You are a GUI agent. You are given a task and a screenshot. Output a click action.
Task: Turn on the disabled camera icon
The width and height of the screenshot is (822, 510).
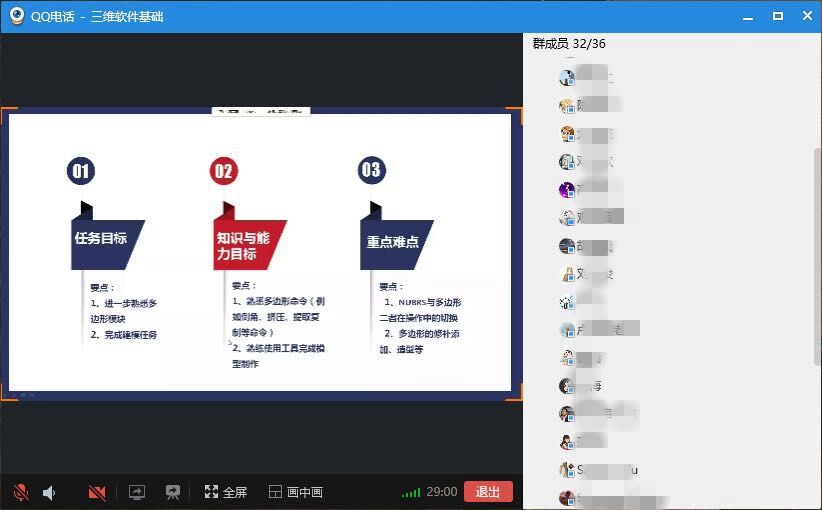97,492
